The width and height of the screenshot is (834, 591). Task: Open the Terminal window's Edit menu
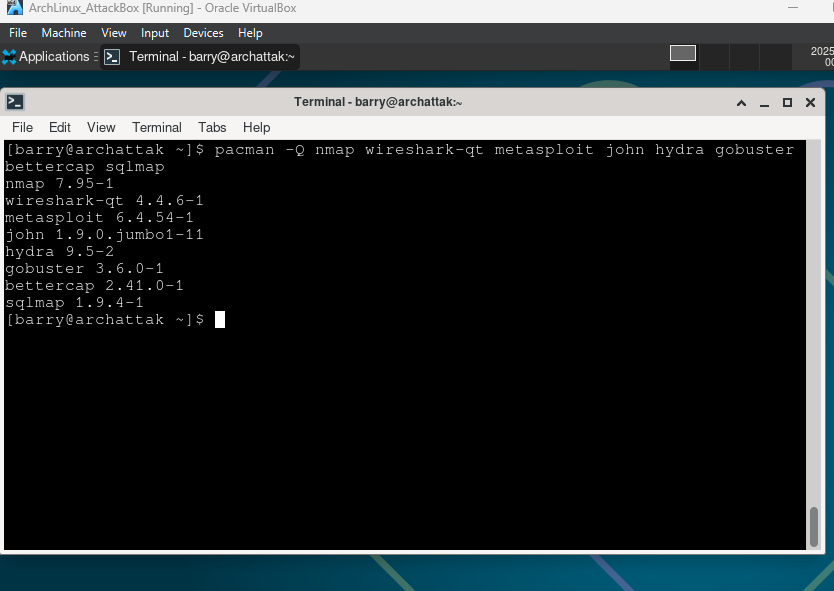[60, 128]
